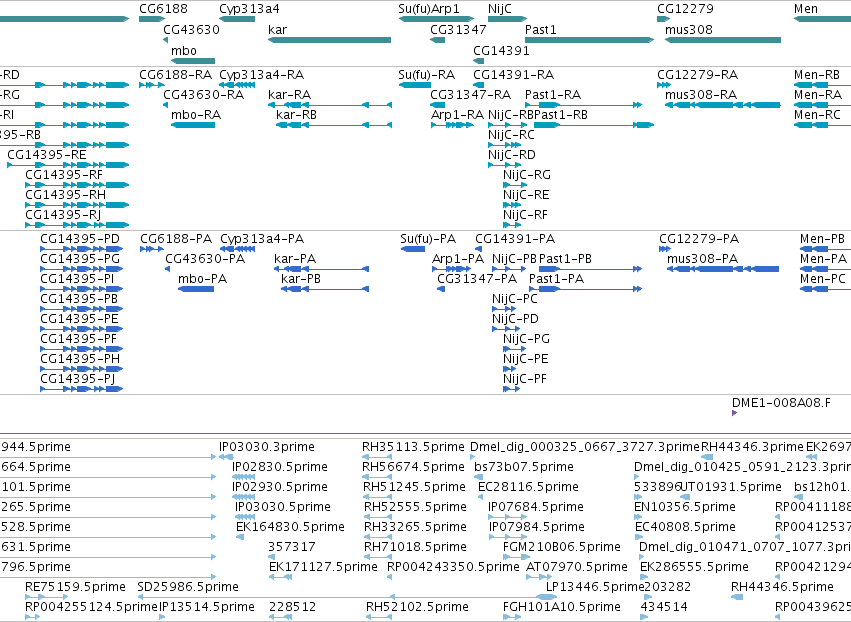851x622 pixels.
Task: Open the IP02830.5prime EST label
Action: [280, 467]
